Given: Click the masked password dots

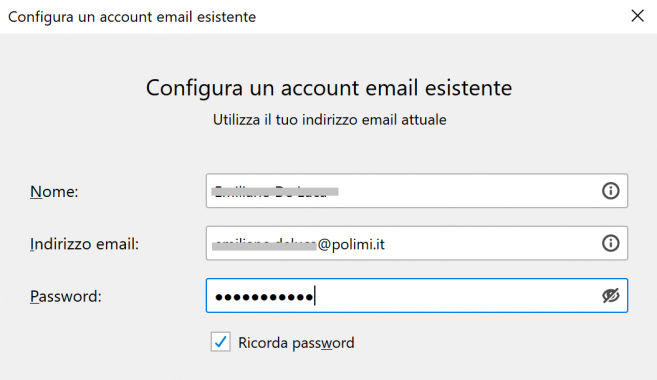Looking at the screenshot, I should [x=264, y=297].
